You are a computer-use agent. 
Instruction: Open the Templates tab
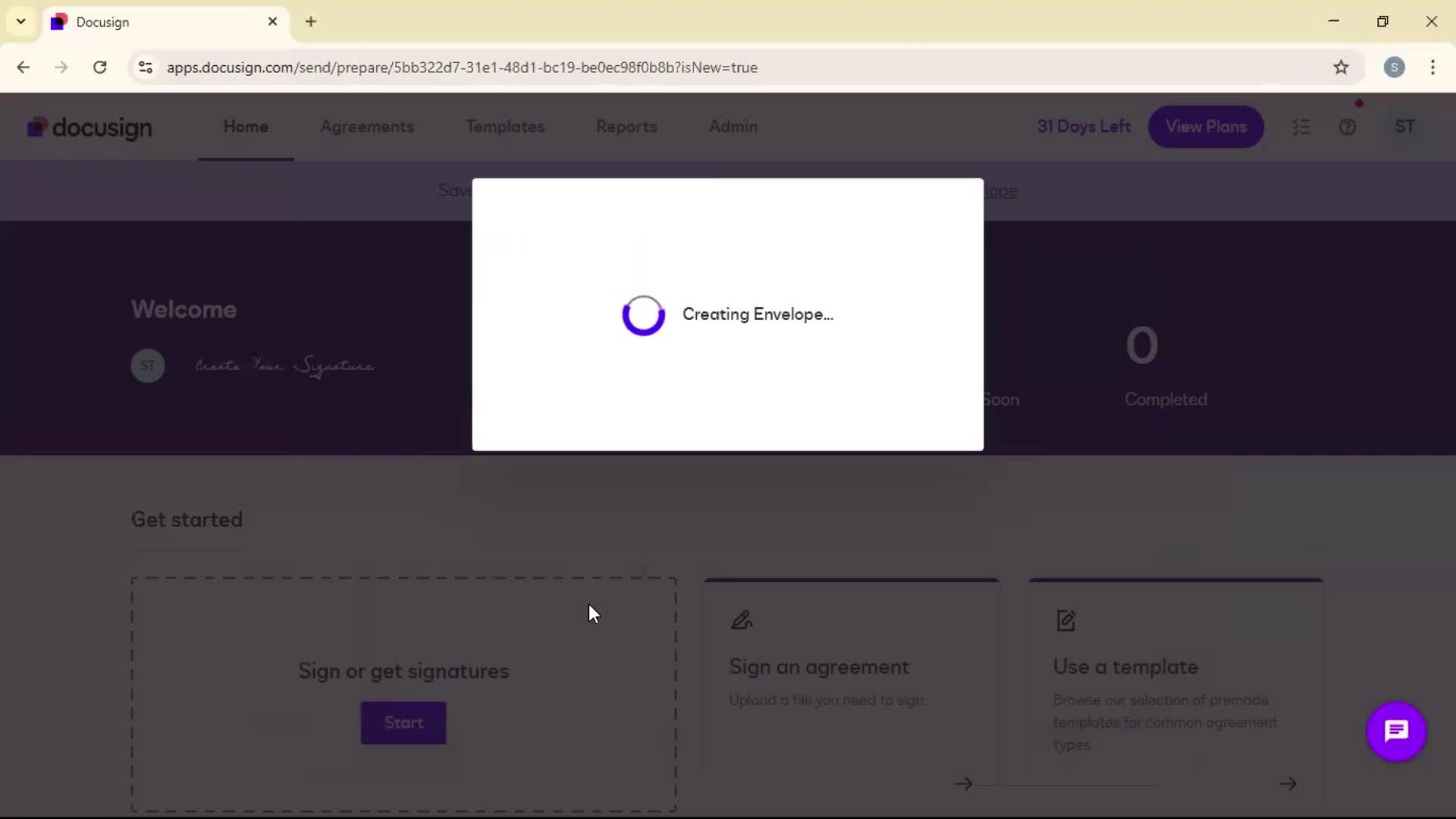click(505, 127)
